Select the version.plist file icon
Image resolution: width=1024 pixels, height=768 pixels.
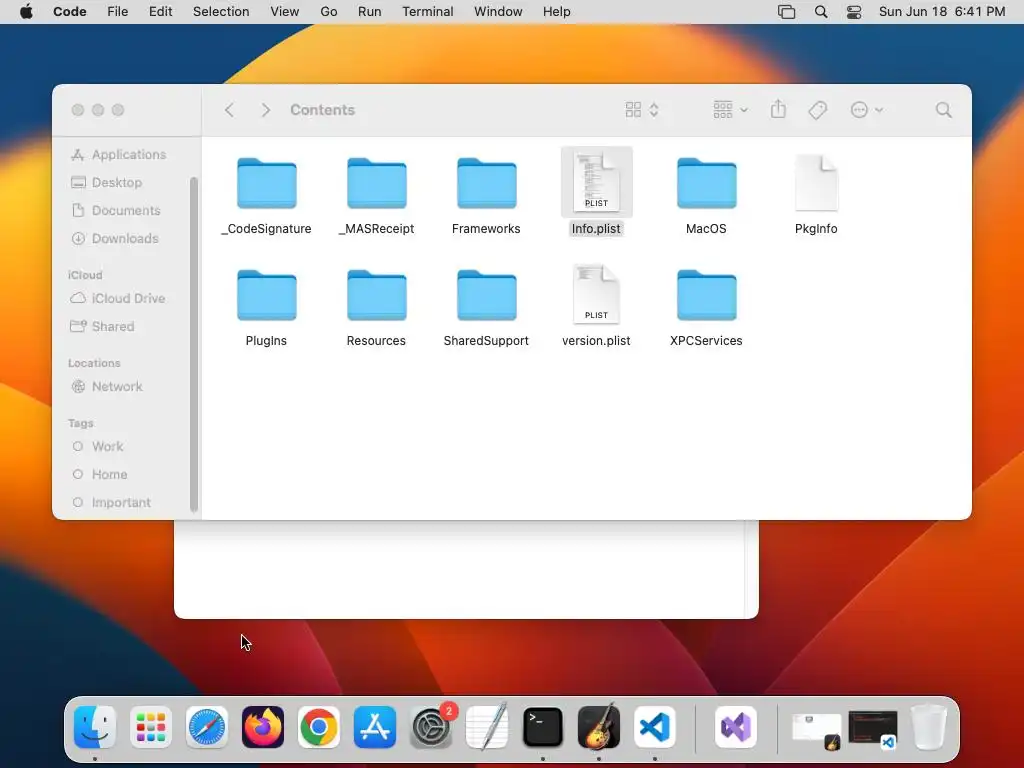coord(596,294)
